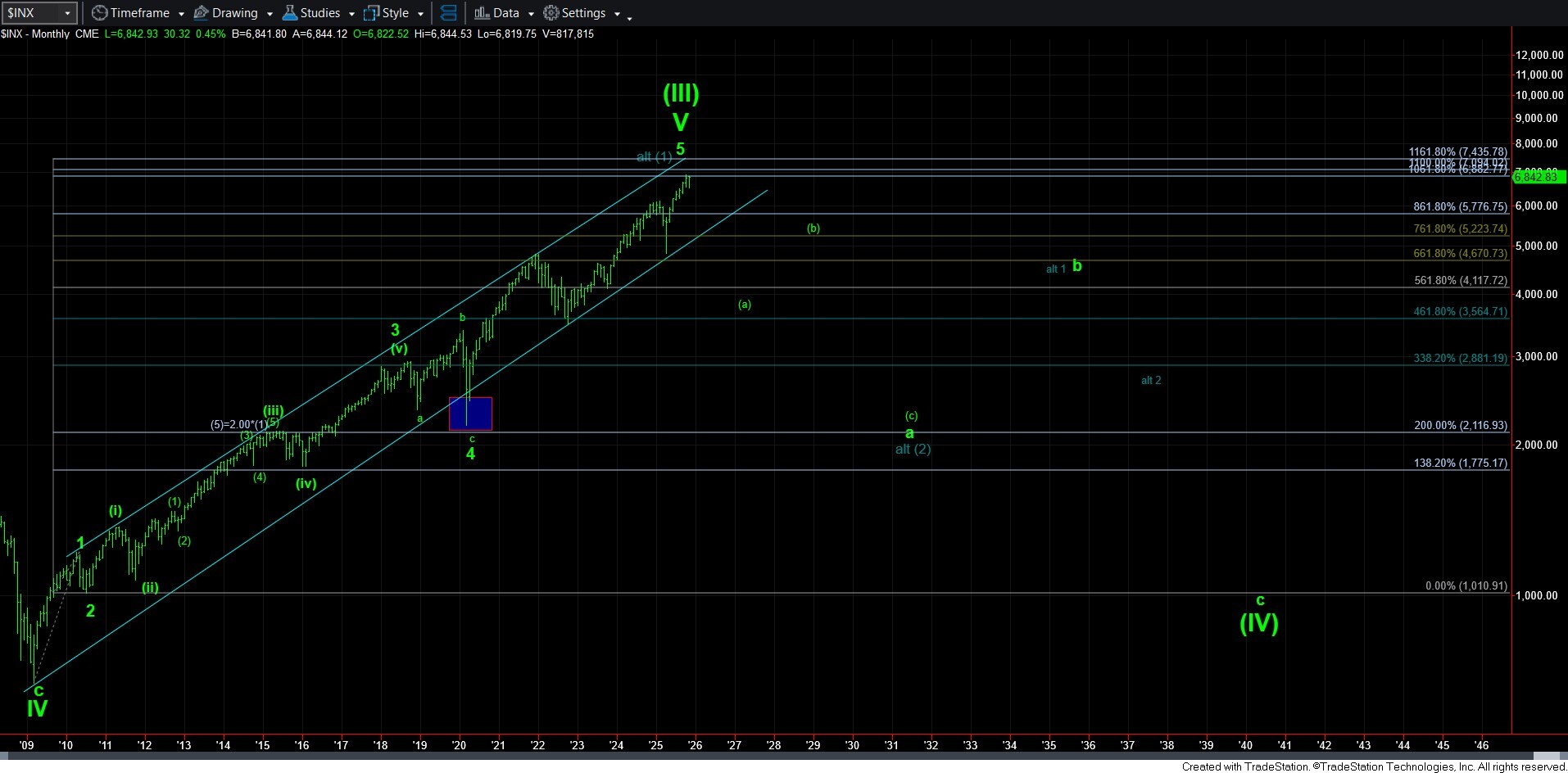Expand the Style dropdown arrow
Screen dimensions: 1568x773
click(420, 14)
